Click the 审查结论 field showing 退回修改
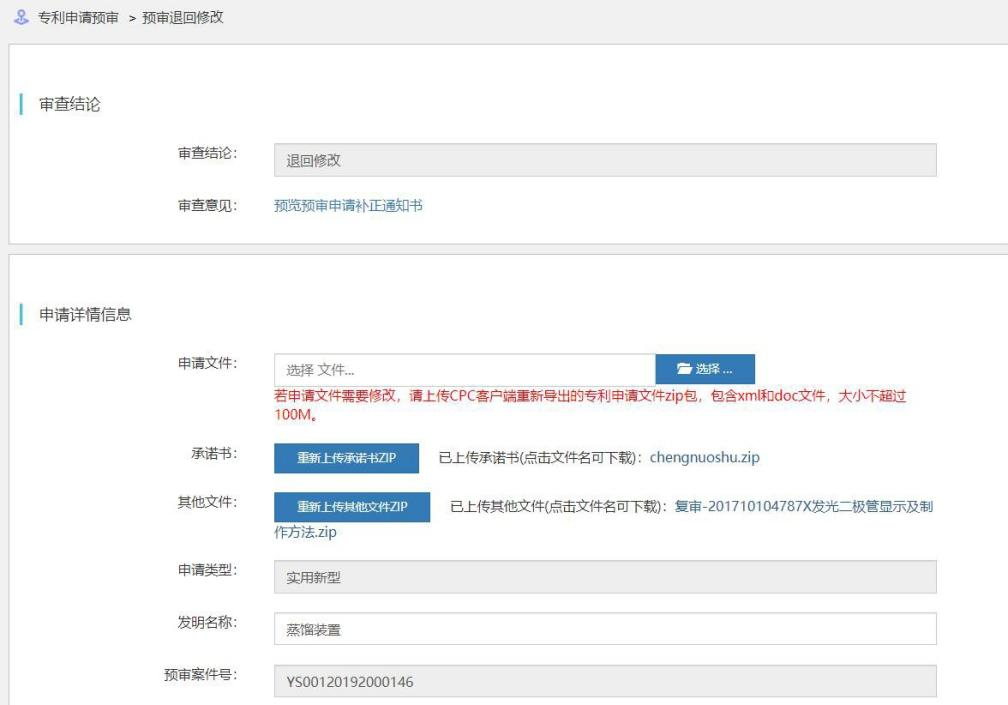The height and width of the screenshot is (705, 1008). 604,160
